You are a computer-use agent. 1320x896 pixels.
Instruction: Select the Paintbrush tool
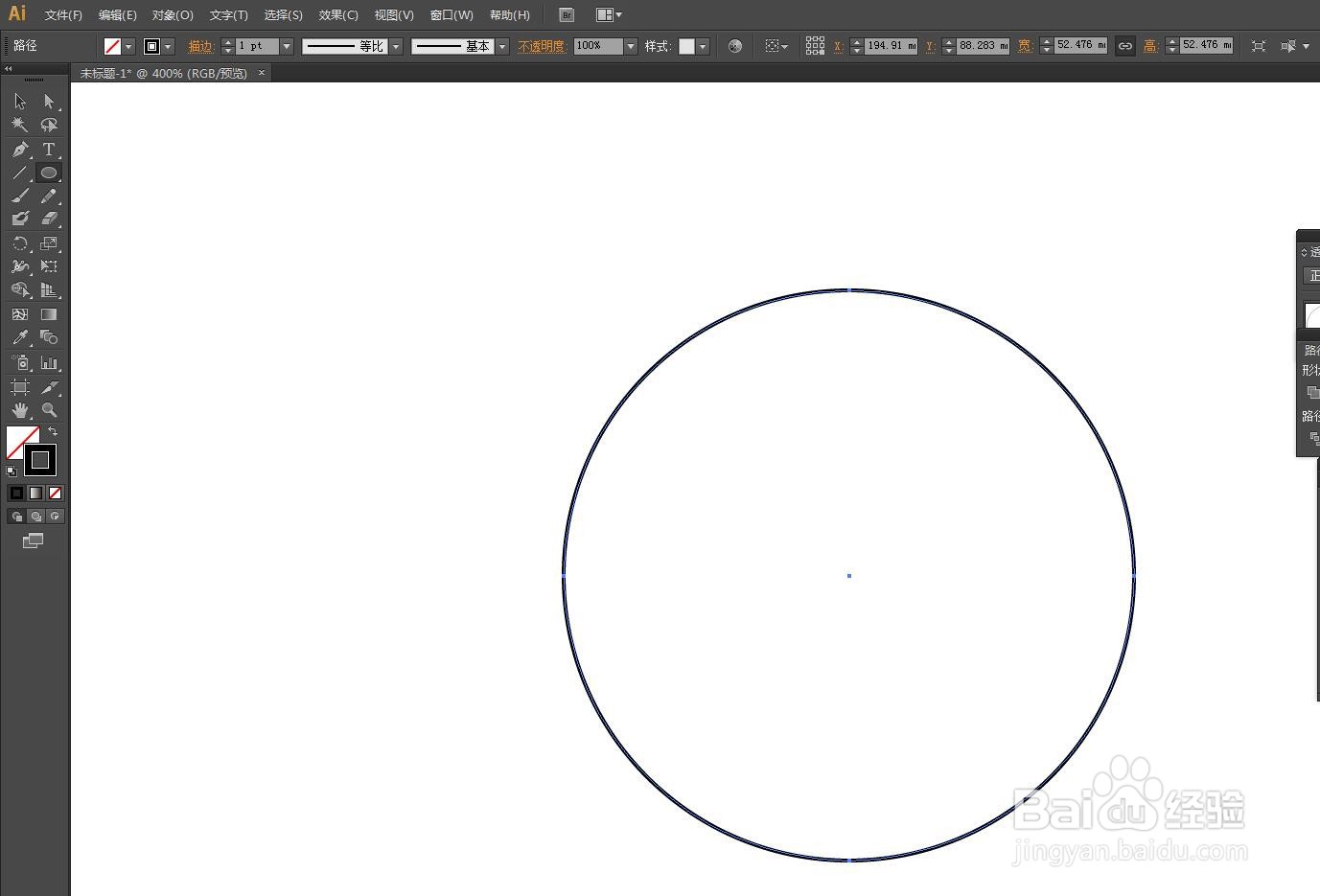(20, 196)
